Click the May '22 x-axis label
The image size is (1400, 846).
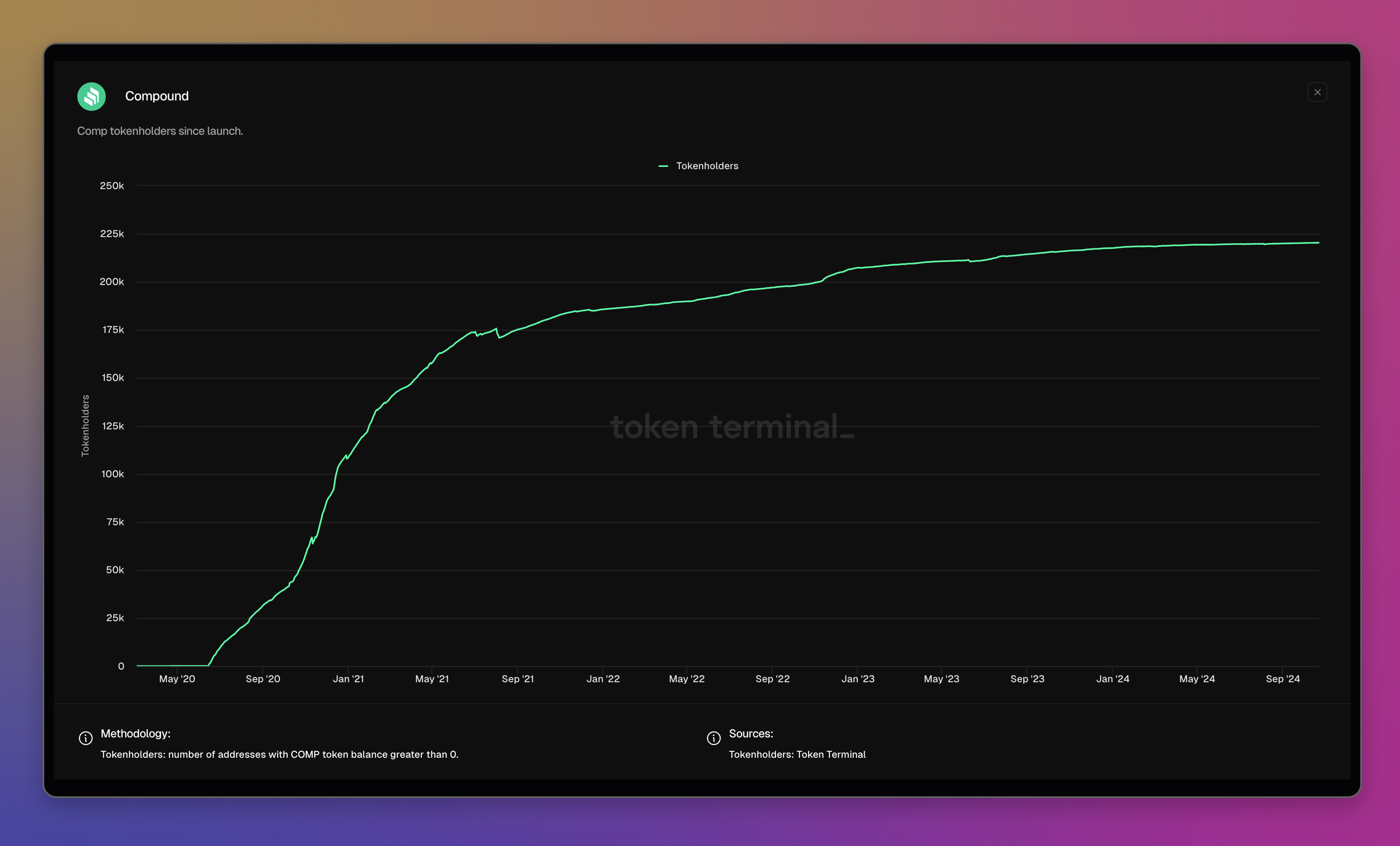click(686, 679)
